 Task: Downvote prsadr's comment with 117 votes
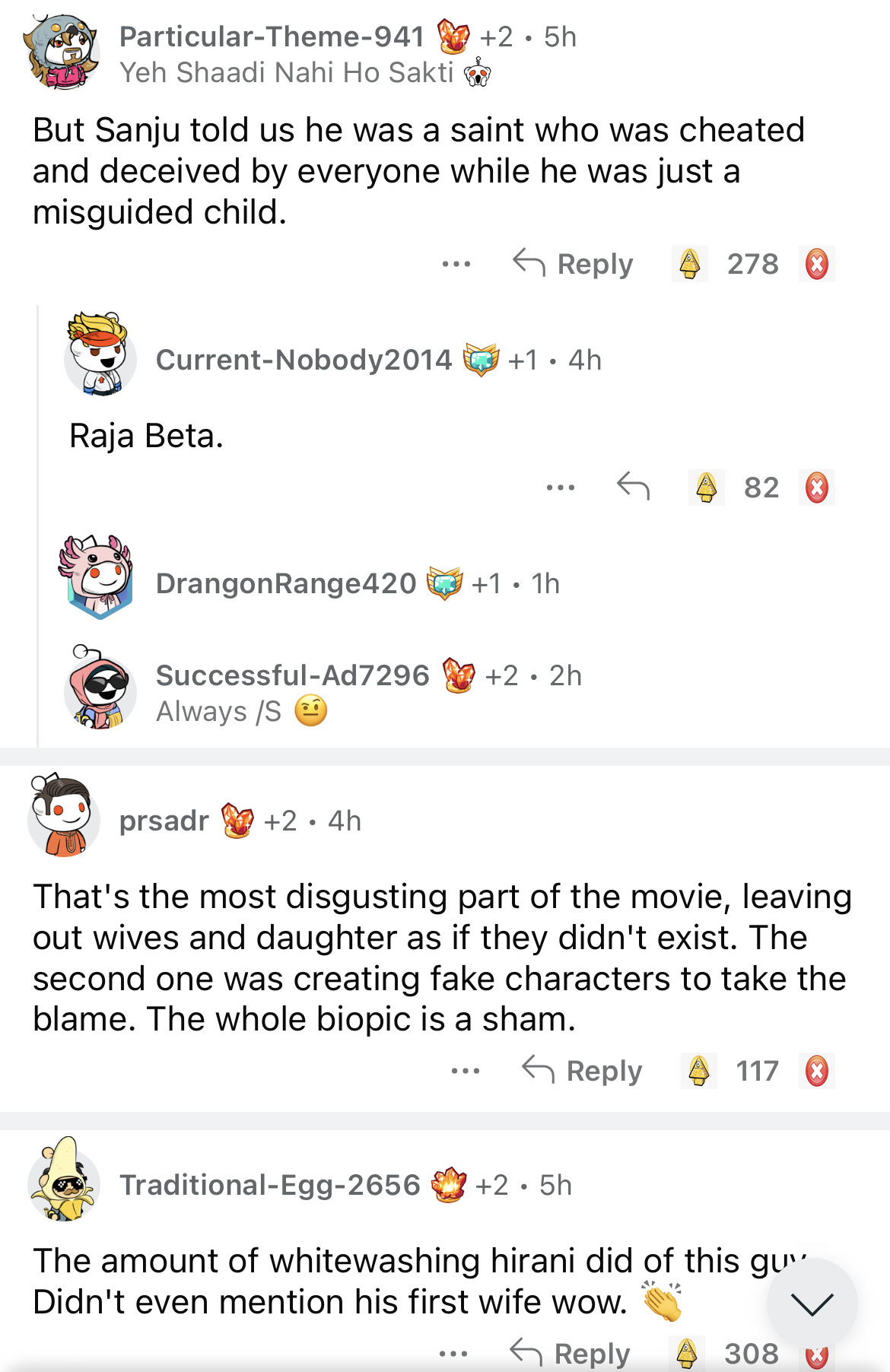click(x=816, y=1071)
